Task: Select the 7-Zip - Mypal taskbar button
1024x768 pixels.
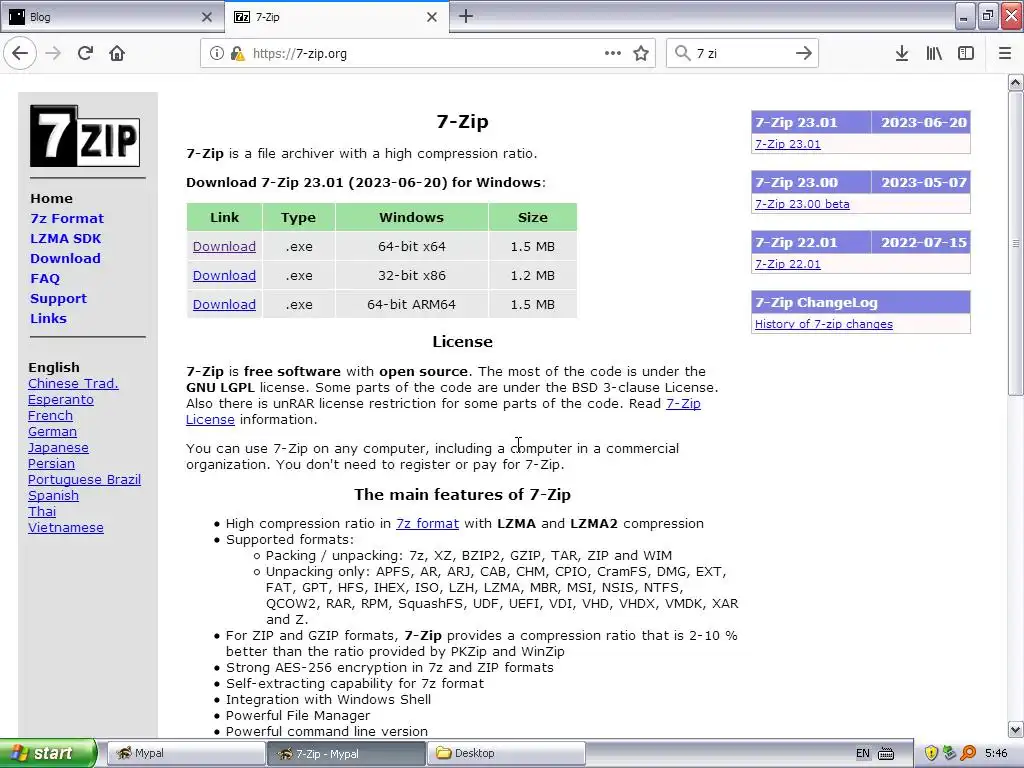Action: [x=346, y=753]
